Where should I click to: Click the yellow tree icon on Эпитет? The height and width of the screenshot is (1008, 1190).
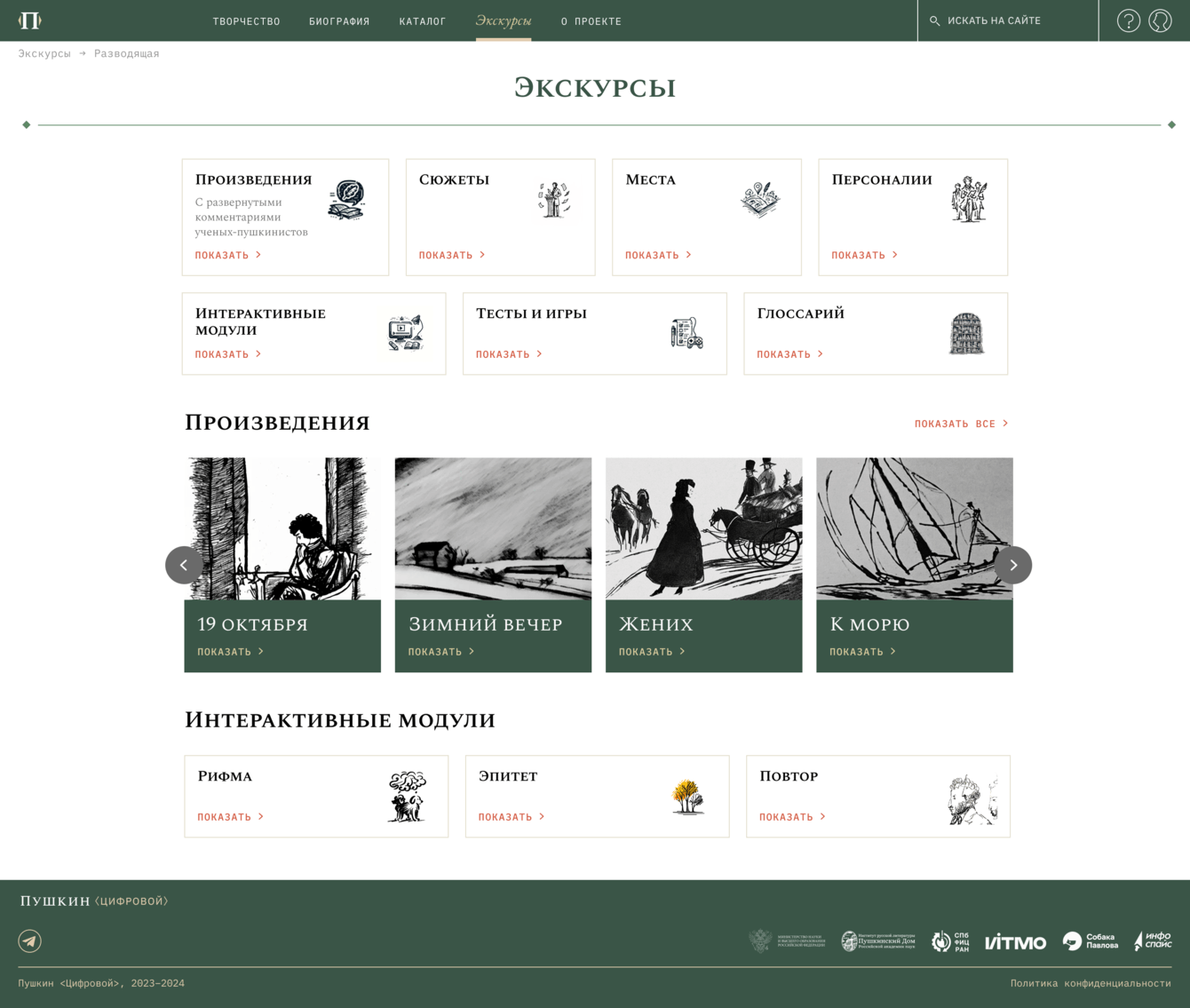coord(688,797)
